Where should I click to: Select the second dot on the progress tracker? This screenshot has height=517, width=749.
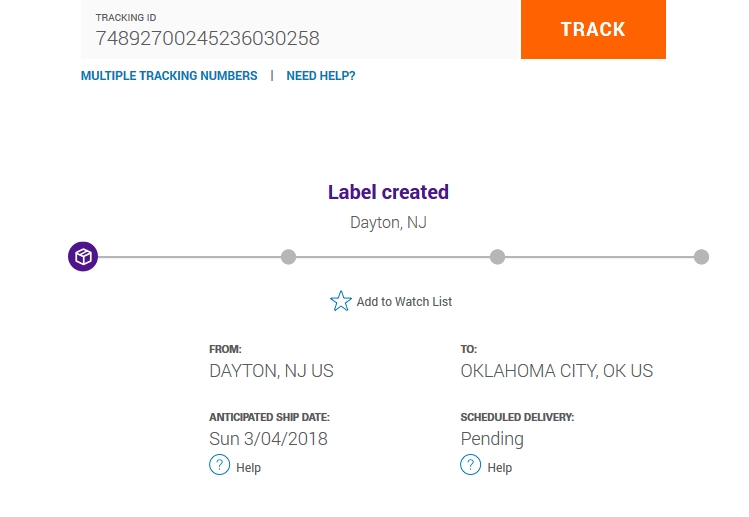tap(288, 257)
